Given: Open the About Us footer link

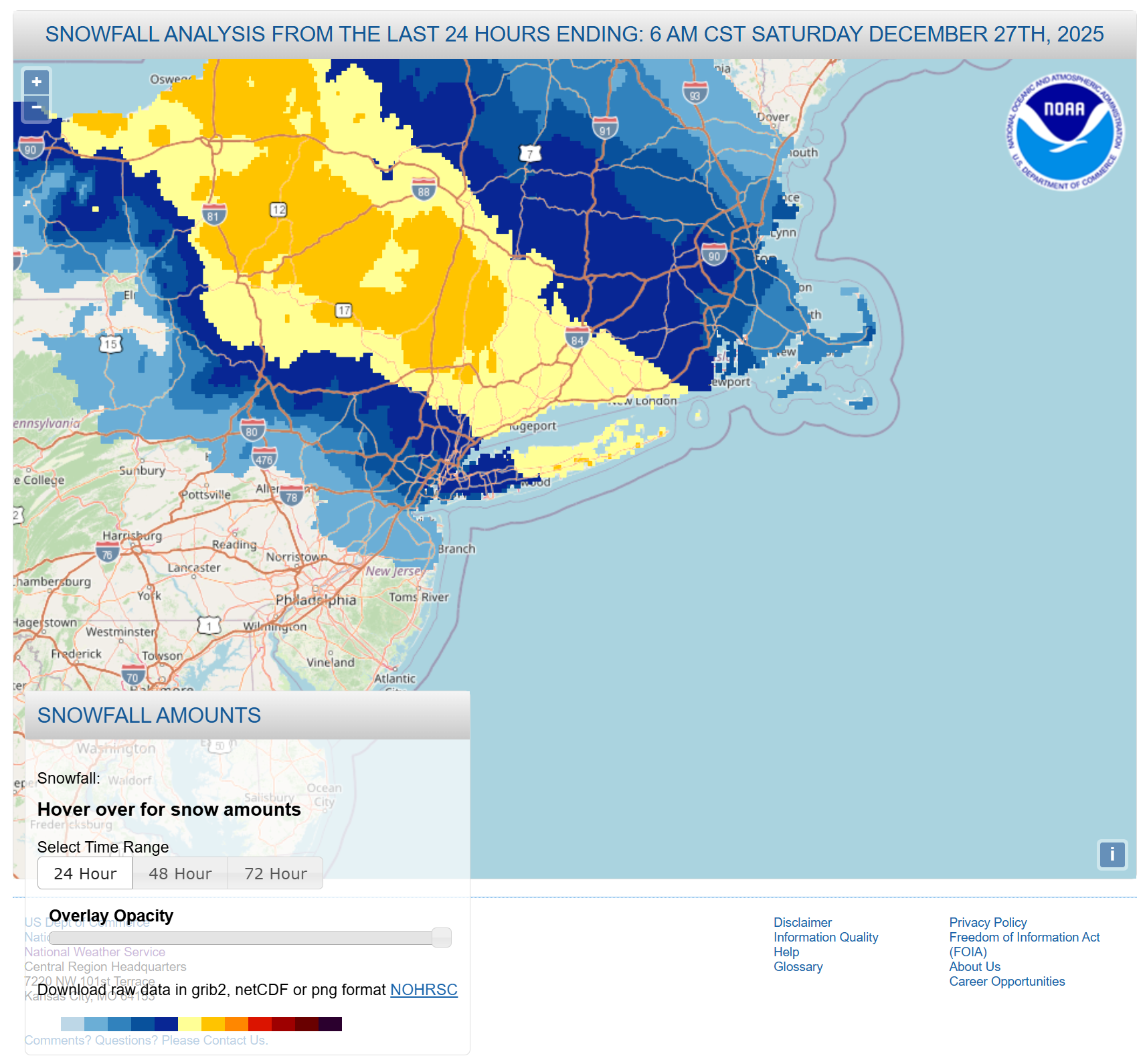Looking at the screenshot, I should pos(974,966).
